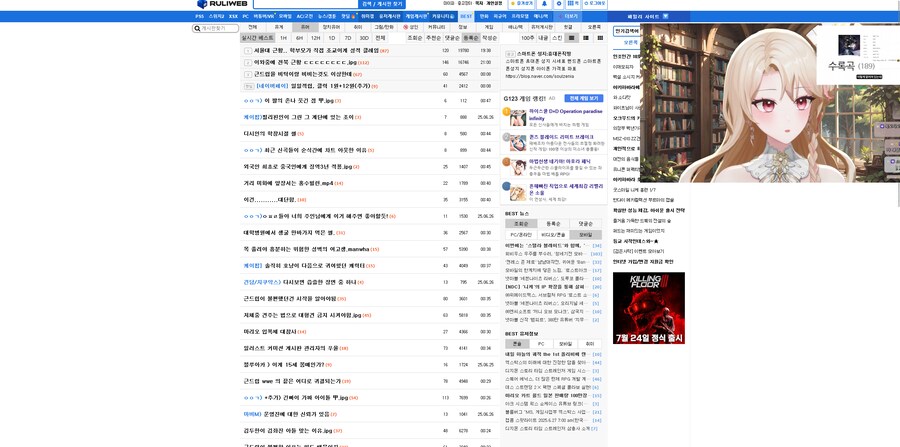Screen dimensions: 900x447
Task: Select 비디오/콘솔 tab under BEST 뉴스
Action: [x=554, y=235]
